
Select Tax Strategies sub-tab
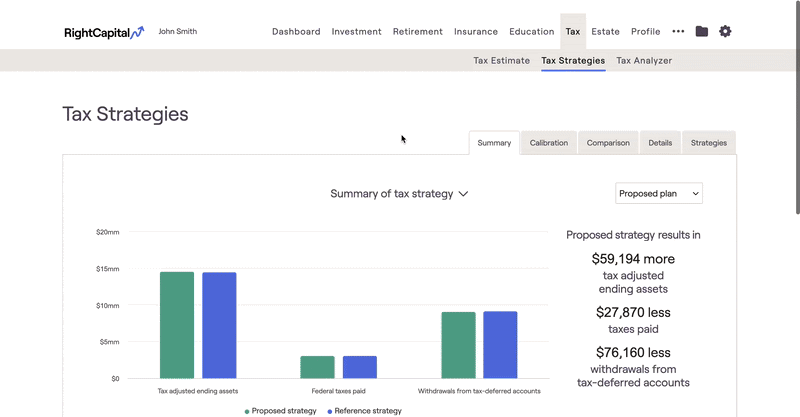(573, 60)
